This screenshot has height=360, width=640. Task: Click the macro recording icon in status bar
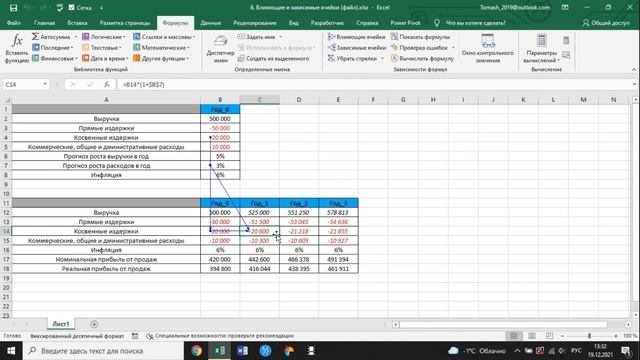[x=135, y=336]
